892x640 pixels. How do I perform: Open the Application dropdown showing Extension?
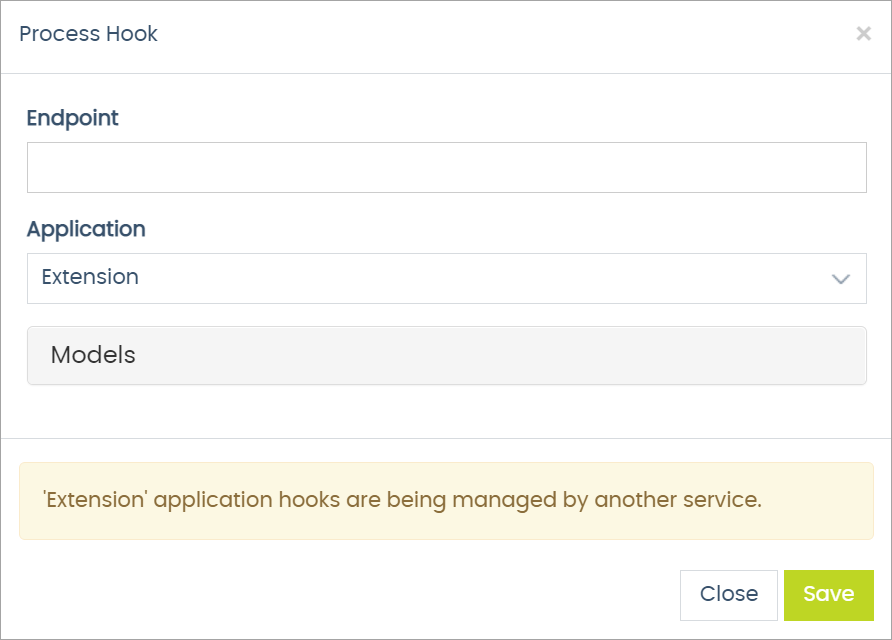446,278
